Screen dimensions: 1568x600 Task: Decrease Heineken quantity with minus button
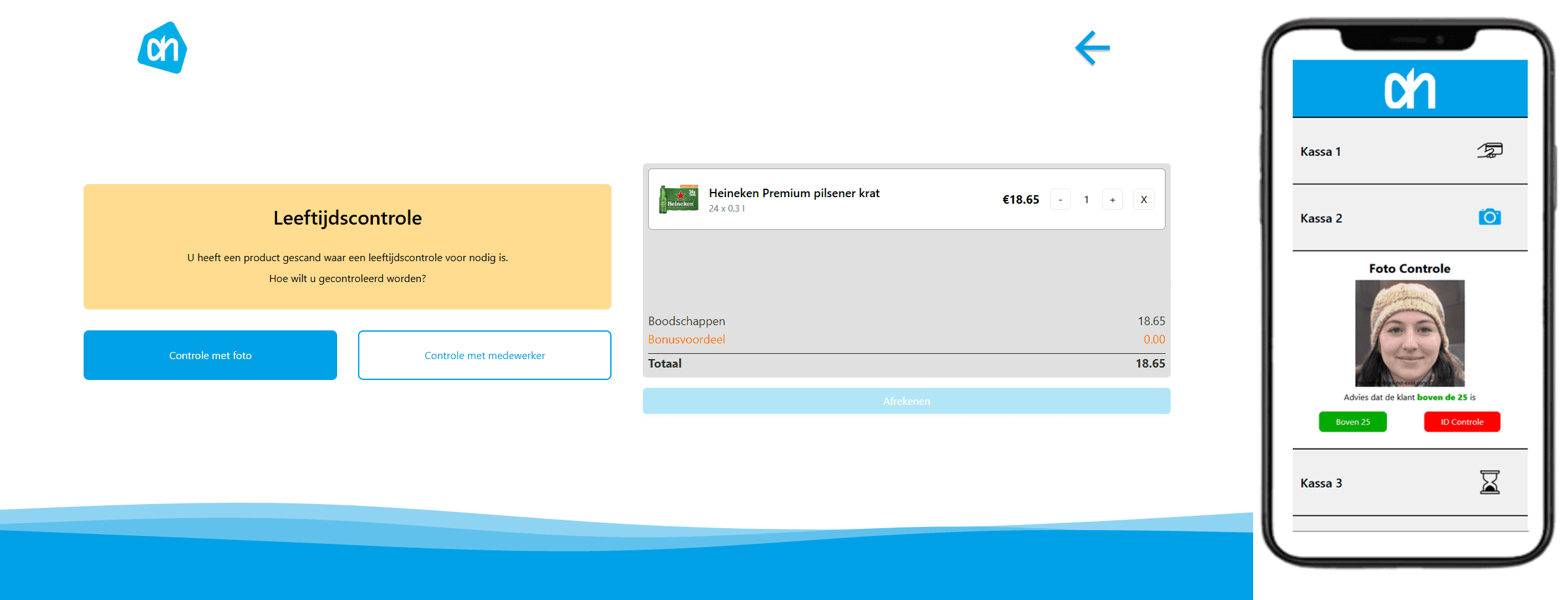tap(1060, 200)
